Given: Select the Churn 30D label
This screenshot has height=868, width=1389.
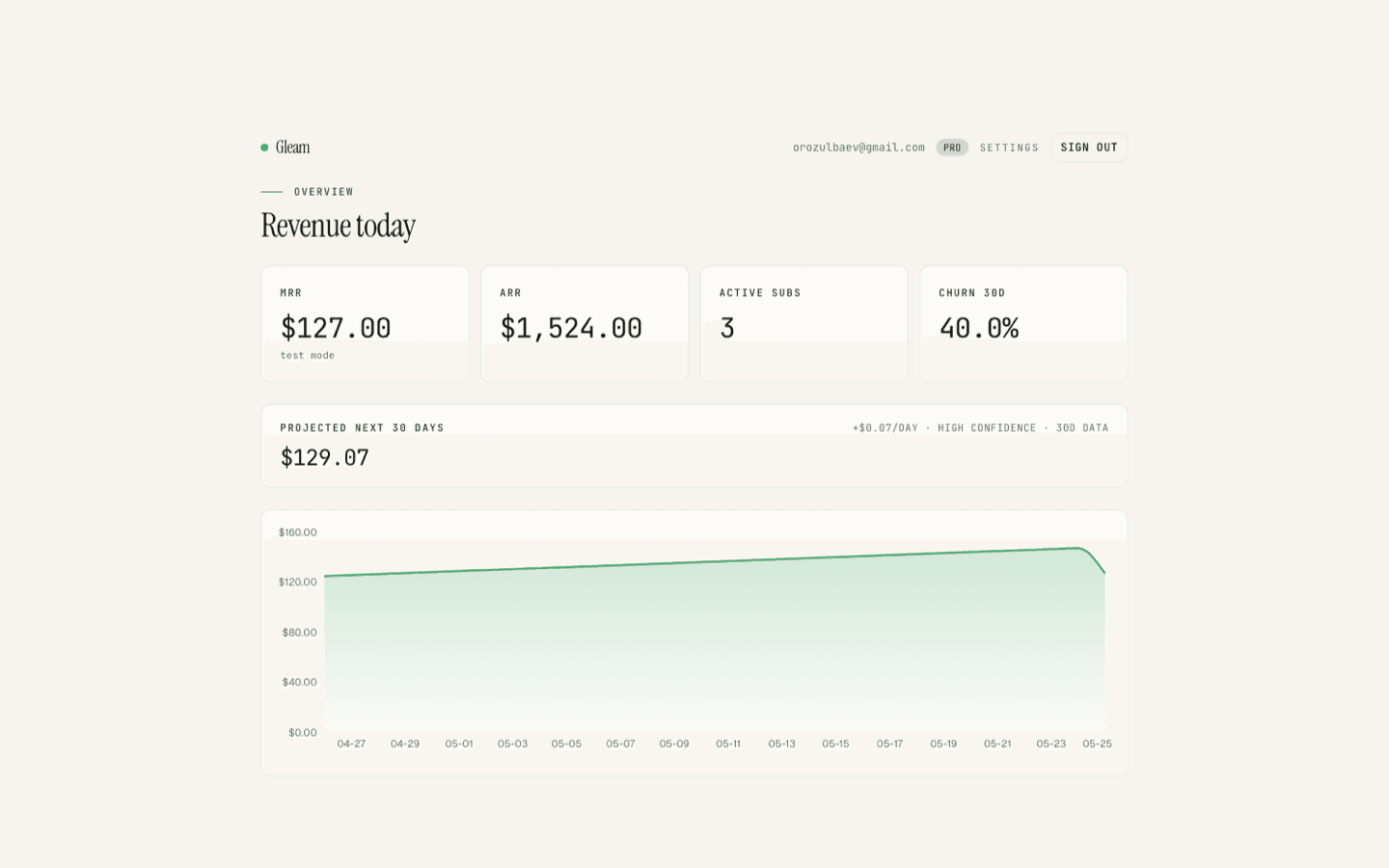Looking at the screenshot, I should (972, 293).
